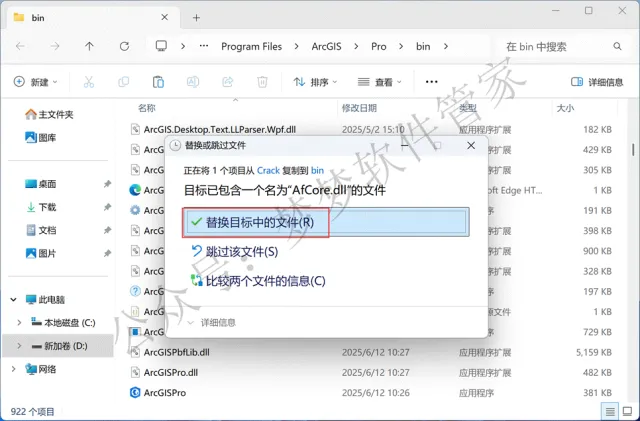Click the pin icon beside 下载
This screenshot has height=421, width=640.
click(x=107, y=207)
